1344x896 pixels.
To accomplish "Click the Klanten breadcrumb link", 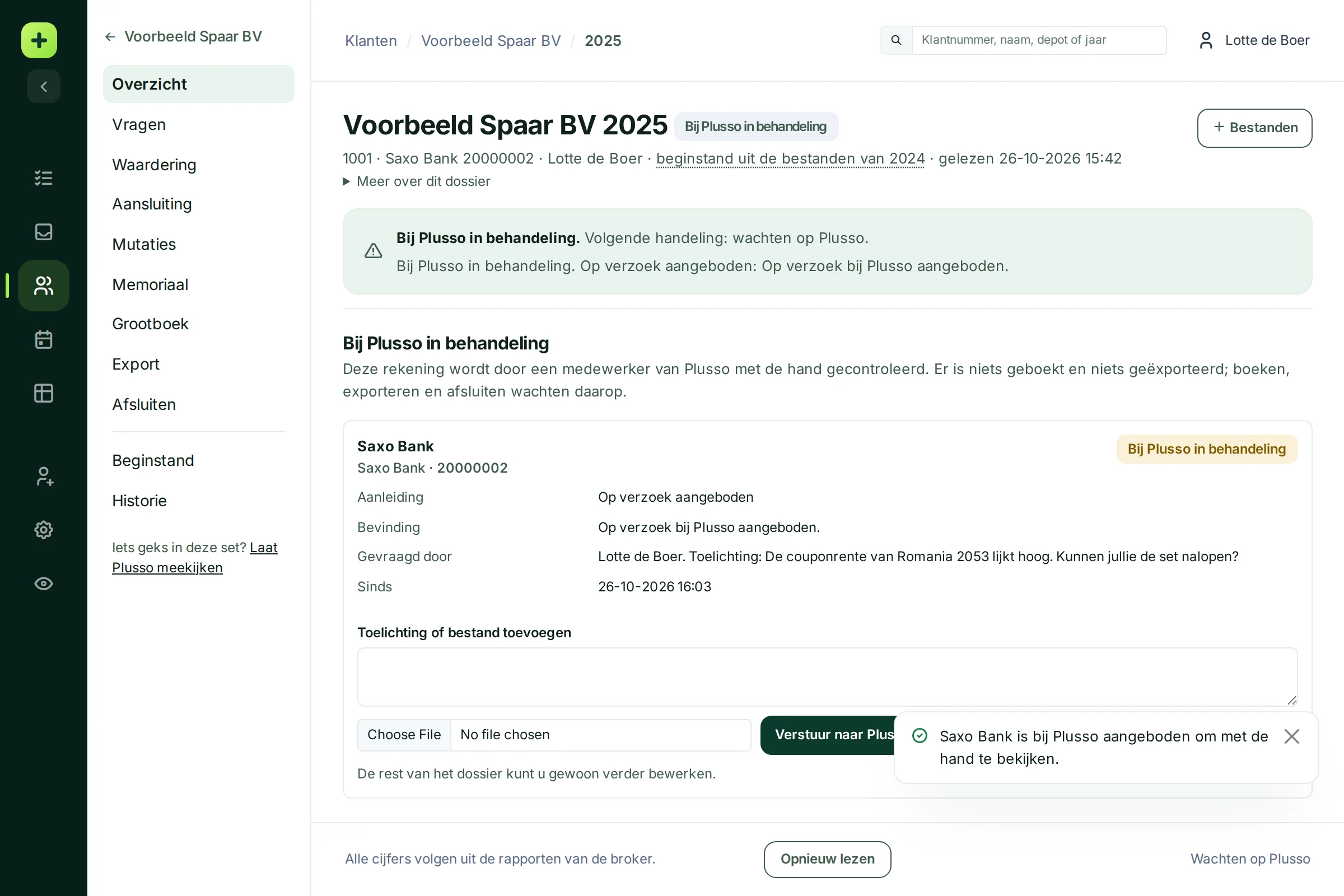I will pos(371,40).
